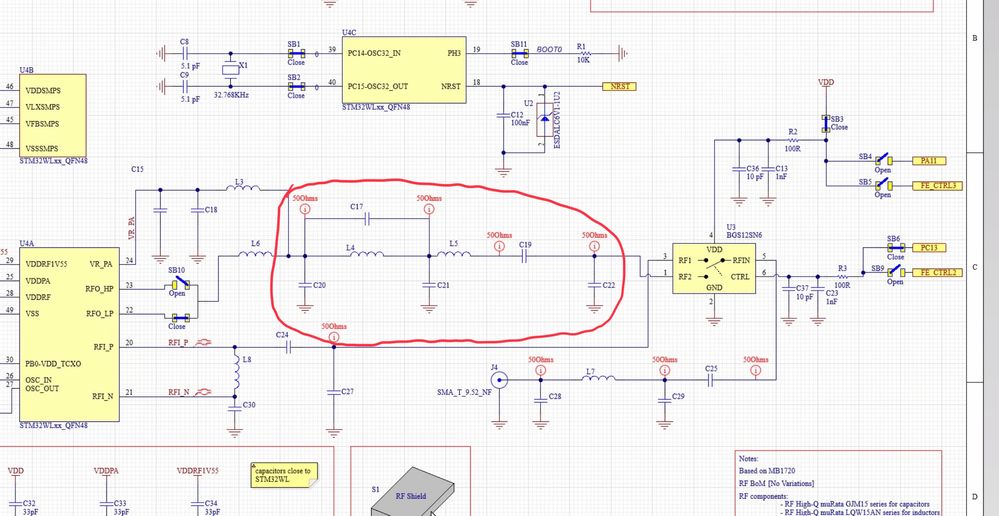Click the RFI_P net label
Viewport: 999px width, 516px height.
(x=178, y=343)
